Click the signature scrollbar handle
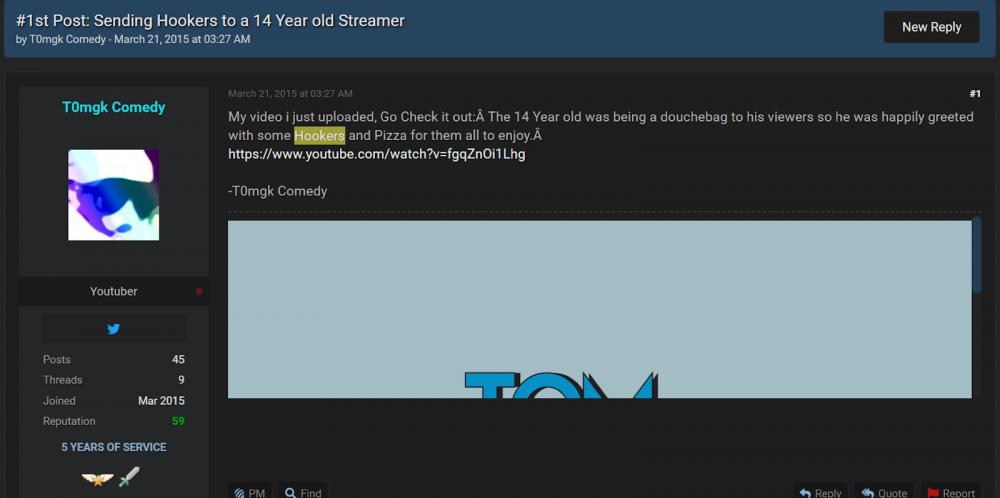The image size is (1000, 498). 976,255
